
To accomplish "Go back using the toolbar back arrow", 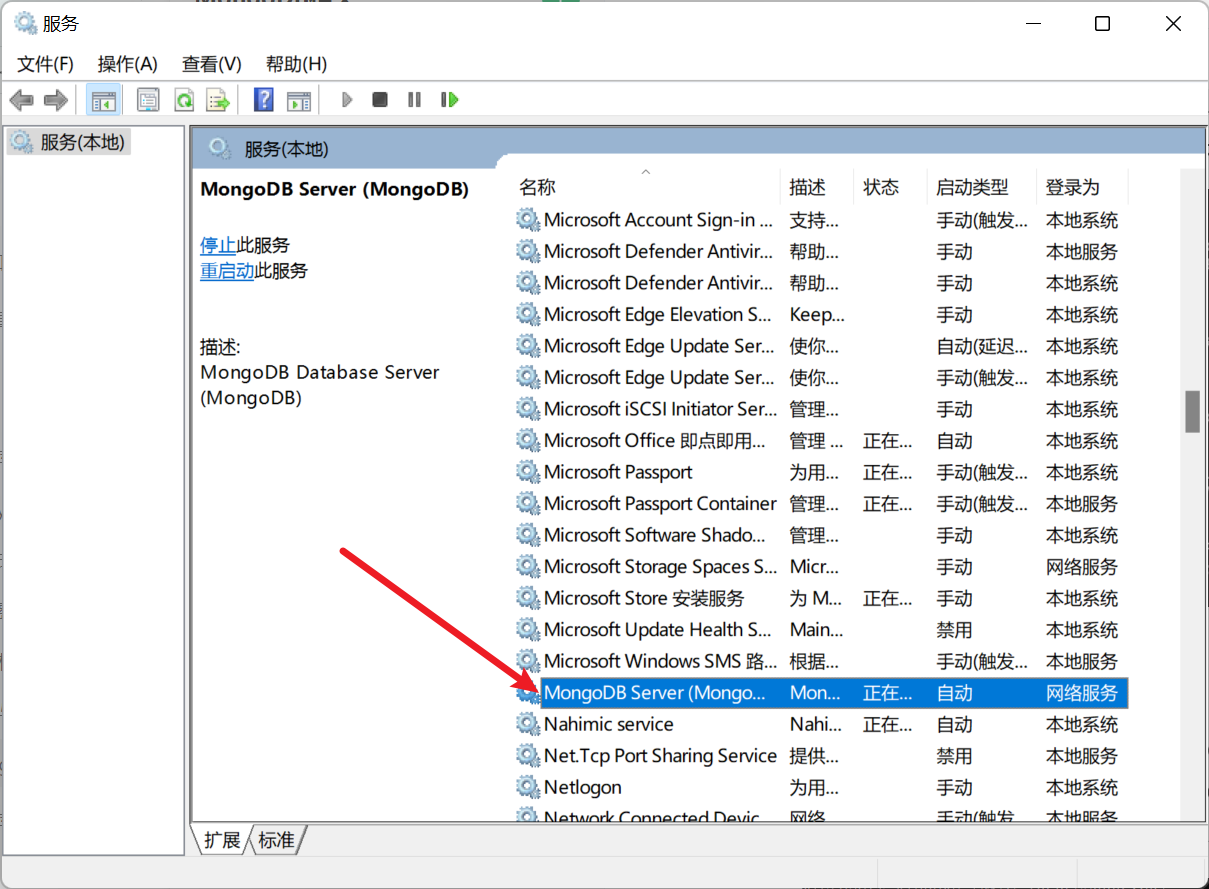I will [22, 100].
